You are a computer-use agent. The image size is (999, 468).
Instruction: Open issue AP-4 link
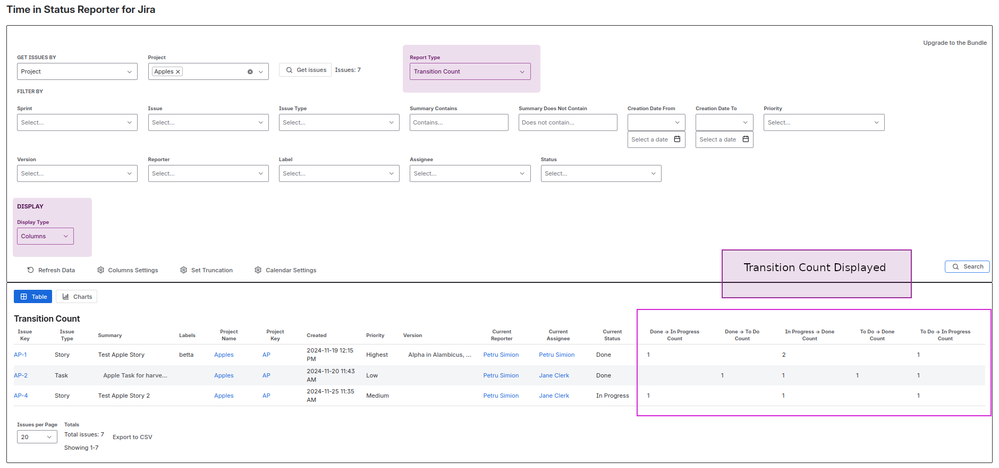(x=20, y=395)
